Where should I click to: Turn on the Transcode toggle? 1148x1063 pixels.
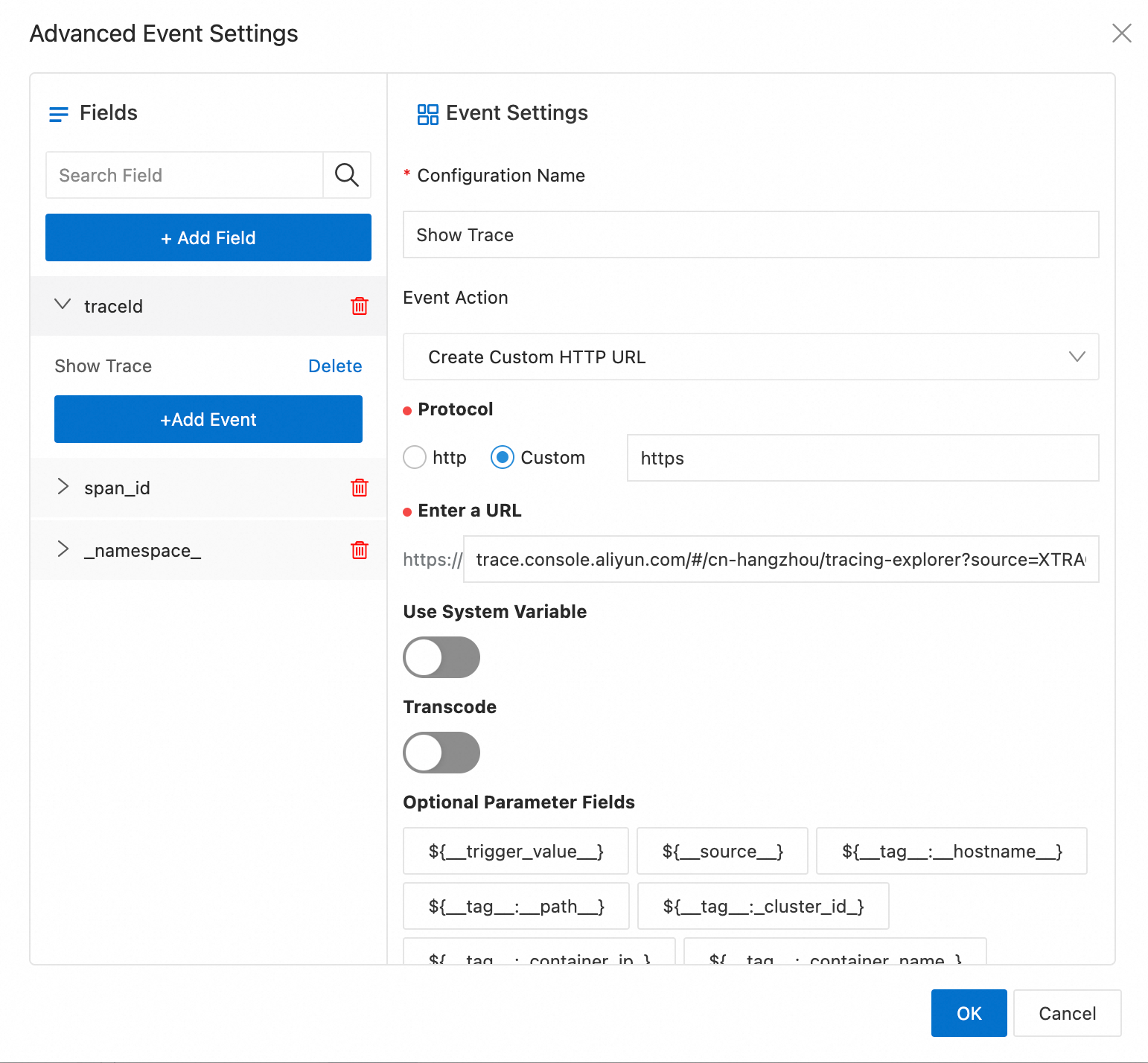[x=441, y=753]
